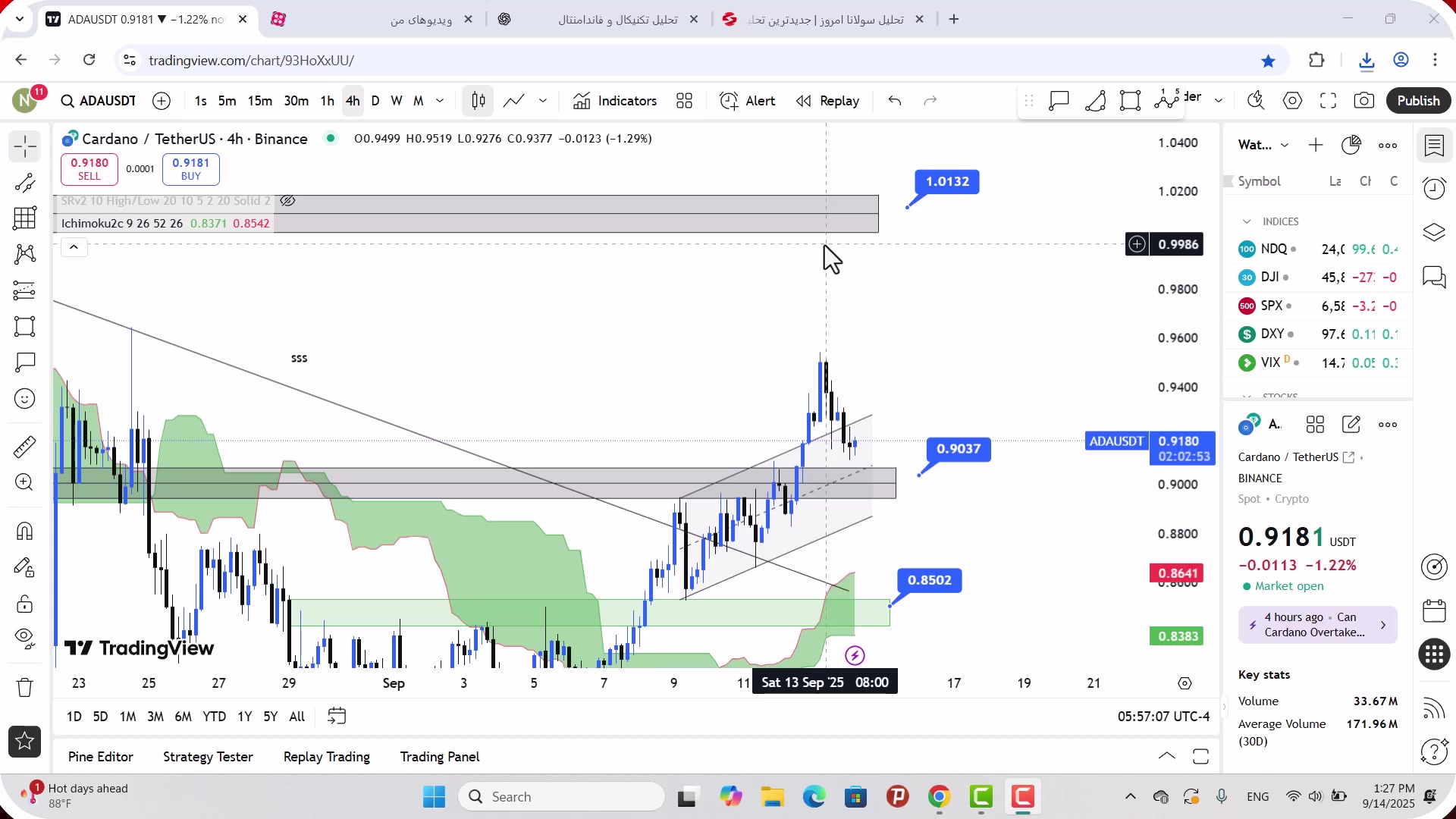This screenshot has height=819, width=1456.
Task: Click the 0.9180 SELL button
Action: (89, 169)
